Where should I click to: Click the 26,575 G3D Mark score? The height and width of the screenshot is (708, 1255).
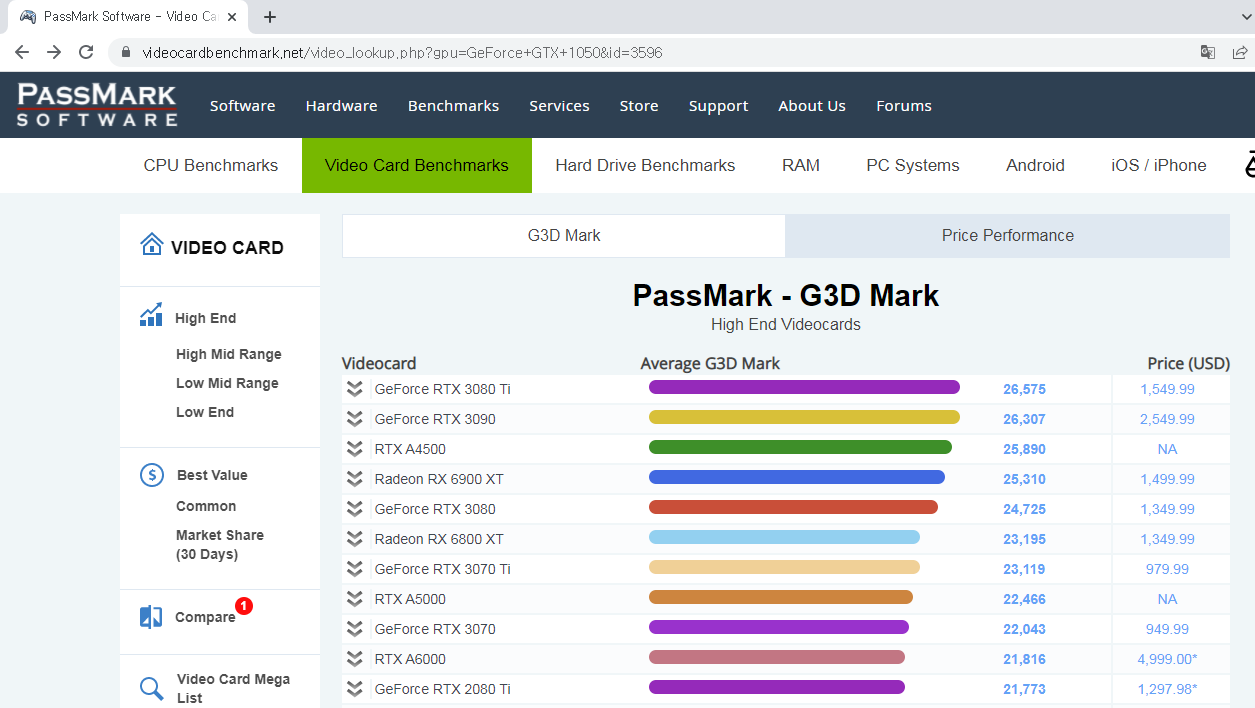click(x=1025, y=389)
